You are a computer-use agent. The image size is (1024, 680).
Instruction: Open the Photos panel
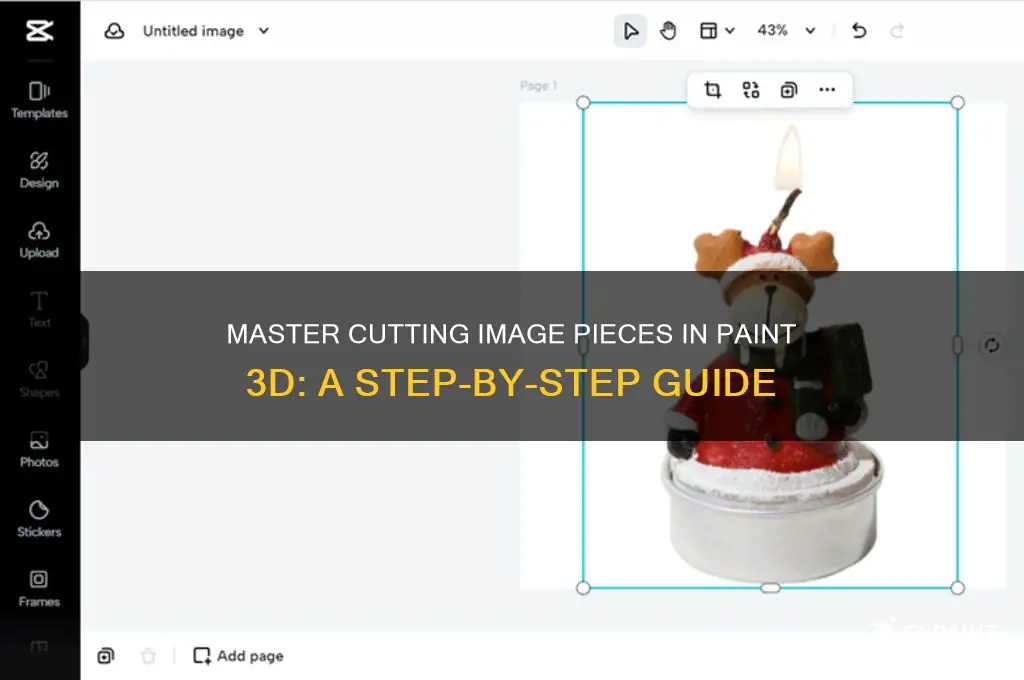(x=39, y=449)
